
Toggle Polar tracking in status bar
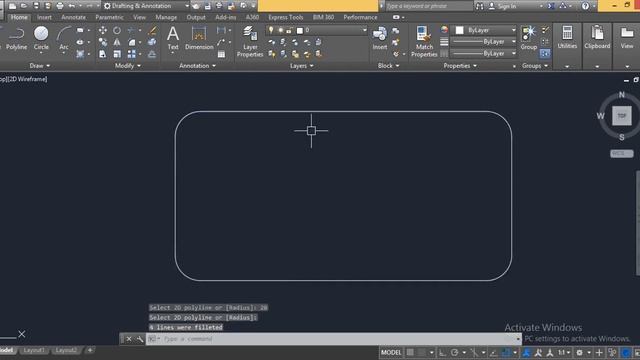(x=455, y=352)
